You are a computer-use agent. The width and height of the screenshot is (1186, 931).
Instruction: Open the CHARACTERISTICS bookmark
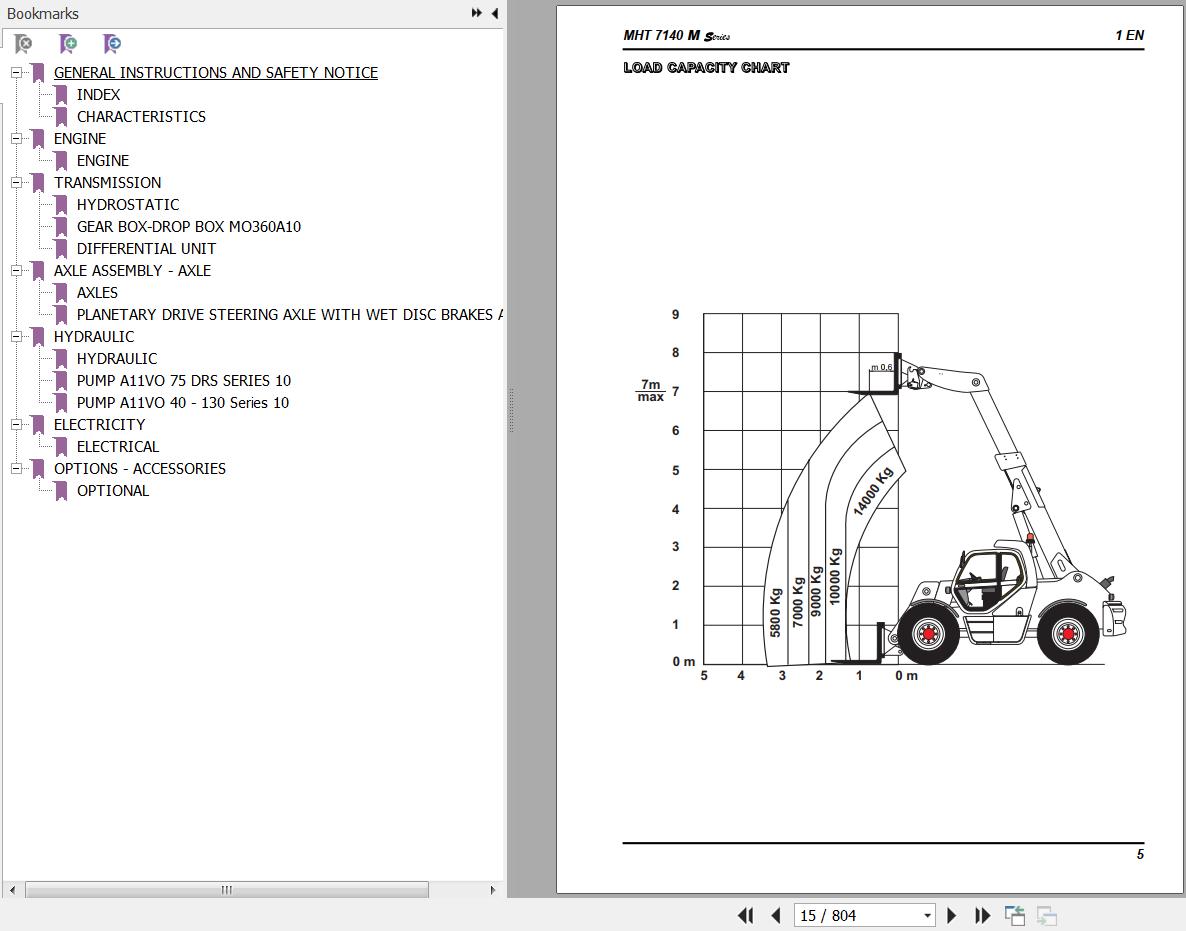click(x=141, y=116)
